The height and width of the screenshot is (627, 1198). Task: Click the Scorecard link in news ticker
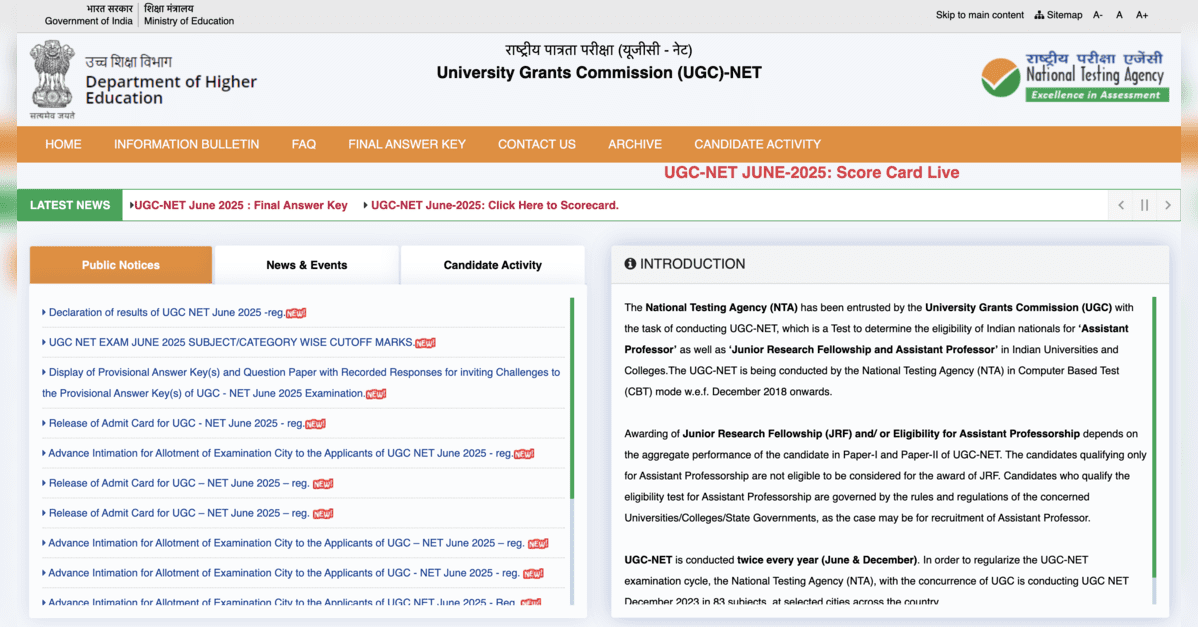coord(495,205)
